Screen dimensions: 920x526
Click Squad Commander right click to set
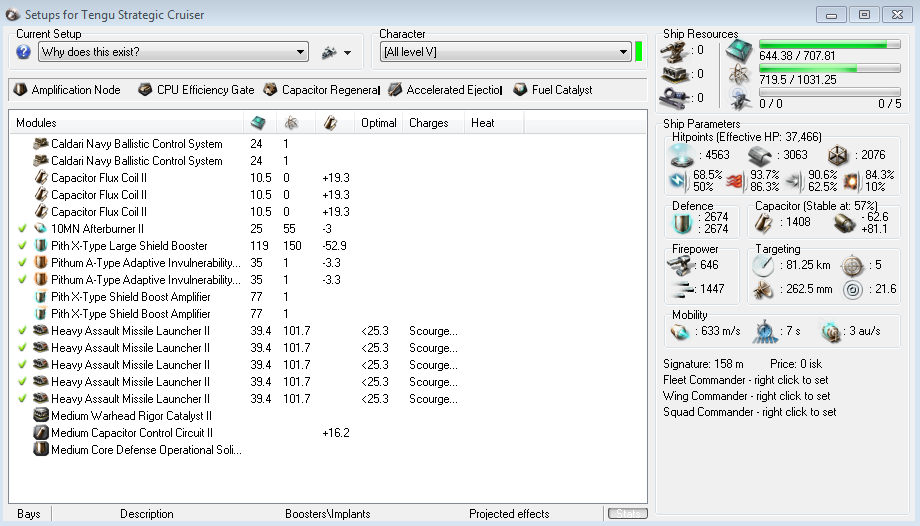pos(750,412)
